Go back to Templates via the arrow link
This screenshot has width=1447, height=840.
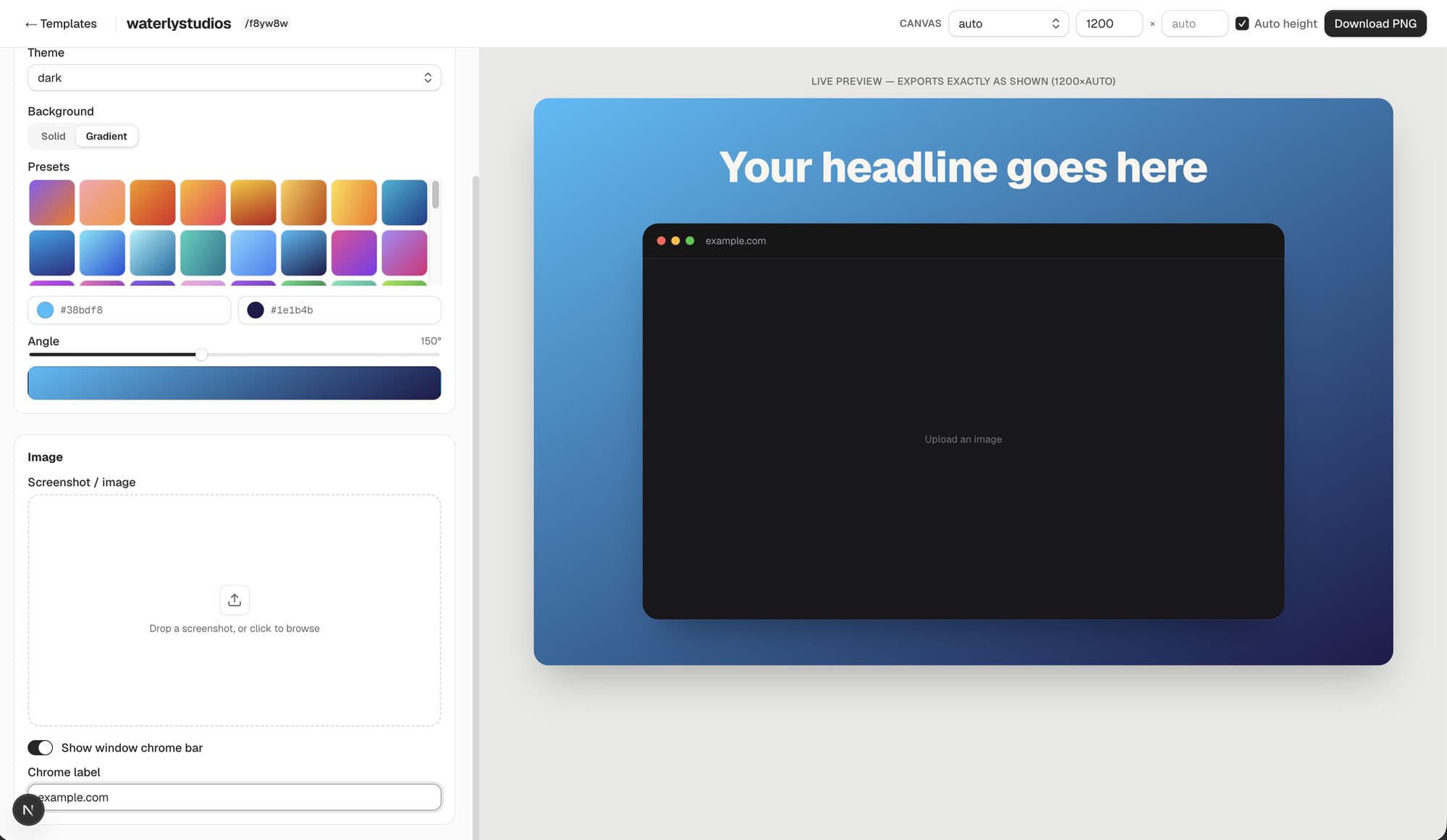61,24
